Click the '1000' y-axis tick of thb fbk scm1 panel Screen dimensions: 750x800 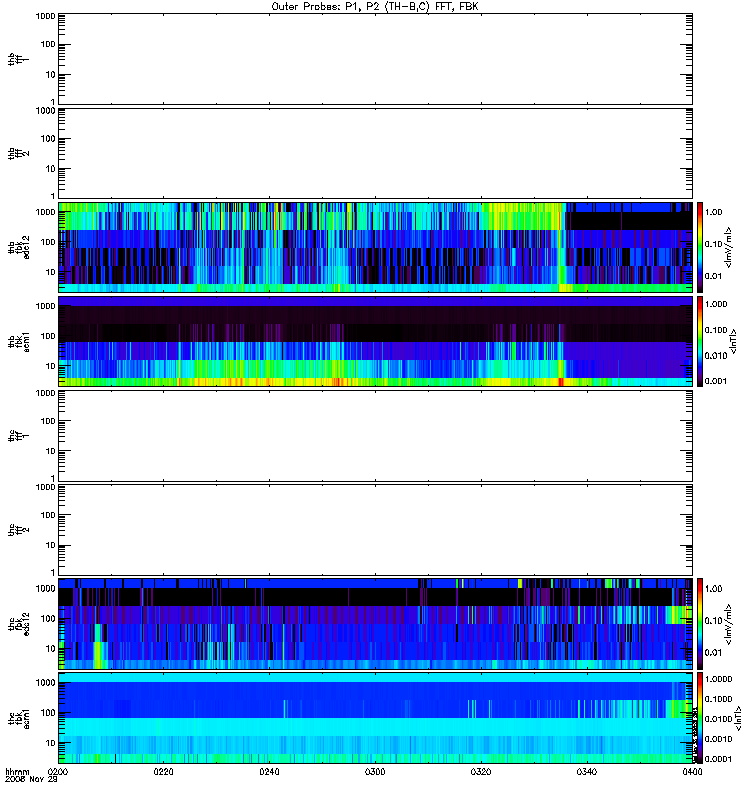pyautogui.click(x=45, y=306)
